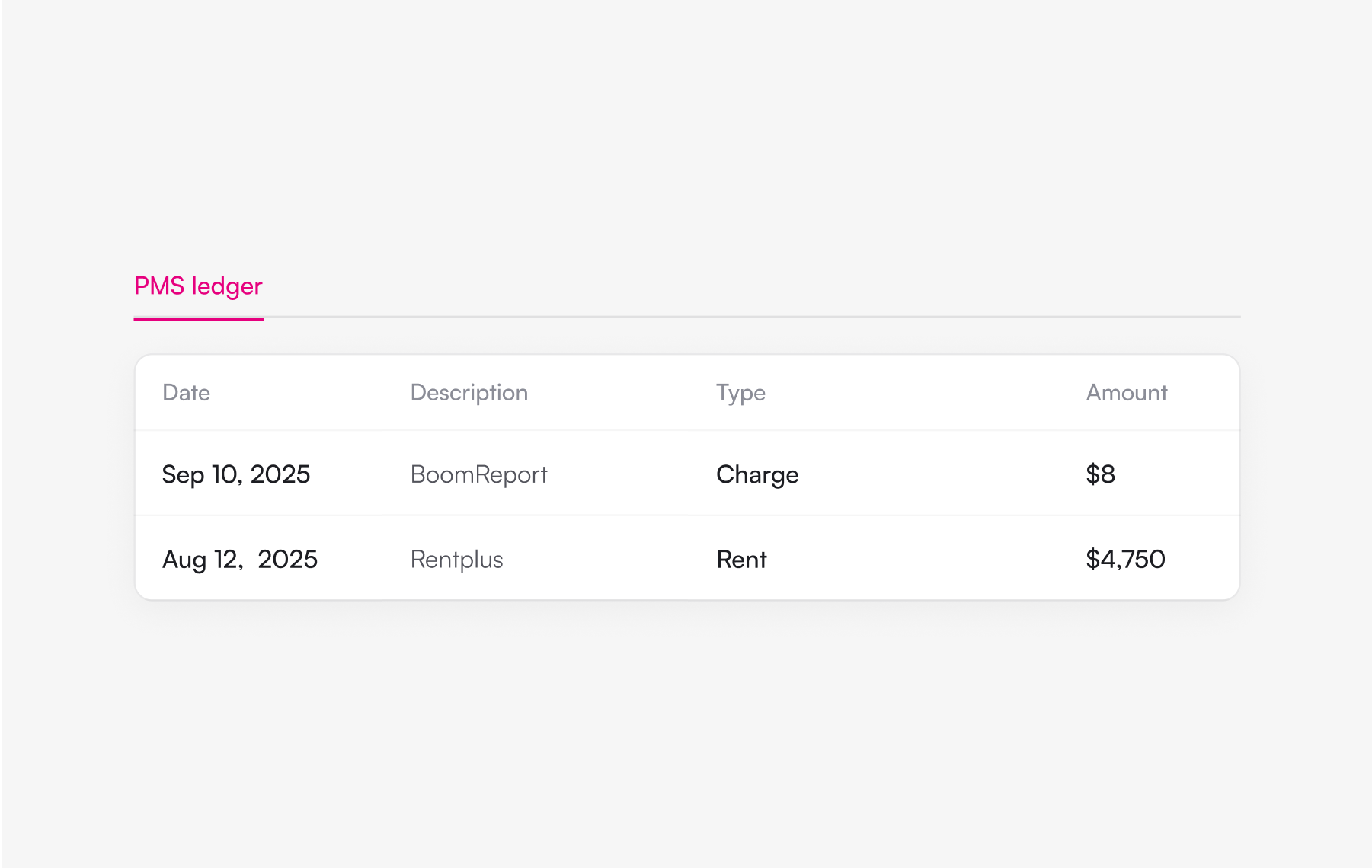Click the Type column header
The width and height of the screenshot is (1372, 868).
(740, 393)
